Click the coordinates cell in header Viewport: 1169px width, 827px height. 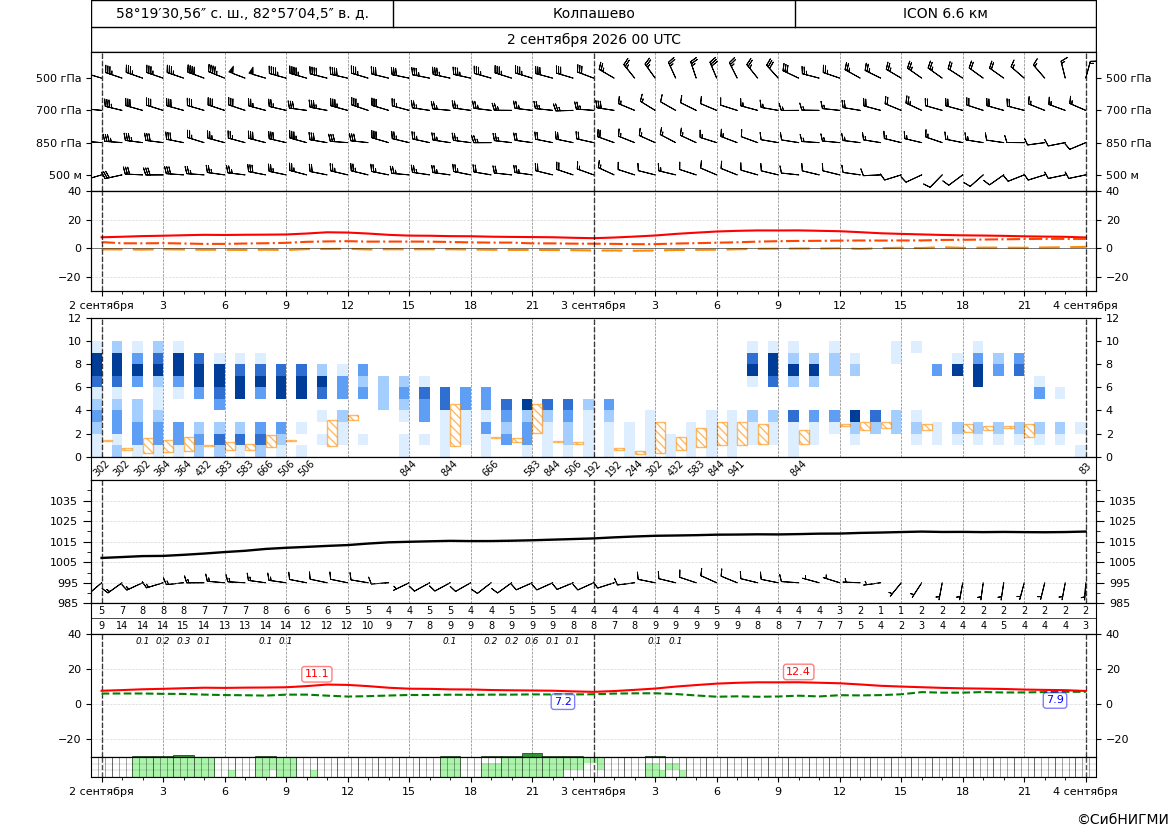242,13
